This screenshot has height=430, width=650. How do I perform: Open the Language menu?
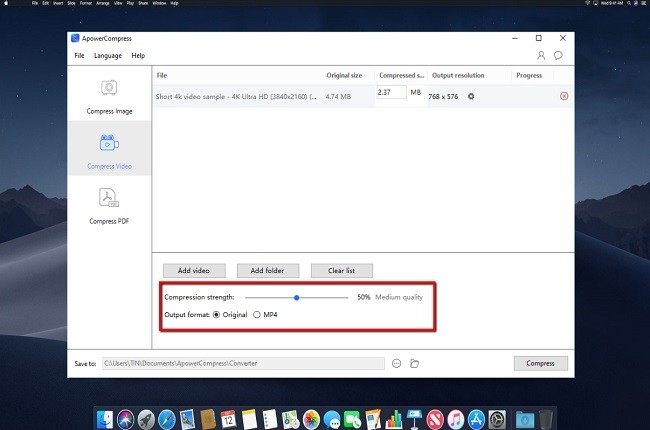click(x=108, y=56)
